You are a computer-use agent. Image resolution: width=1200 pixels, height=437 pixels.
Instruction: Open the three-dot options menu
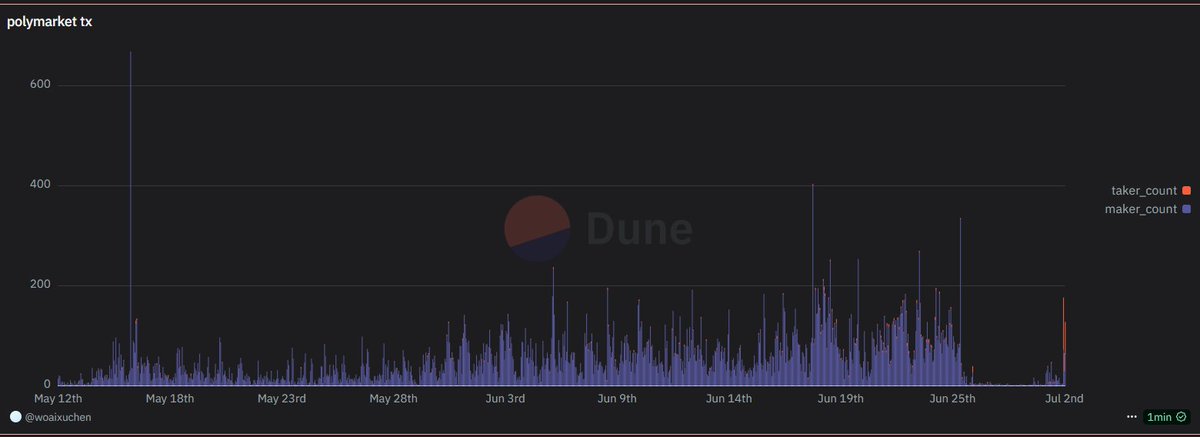click(1131, 416)
